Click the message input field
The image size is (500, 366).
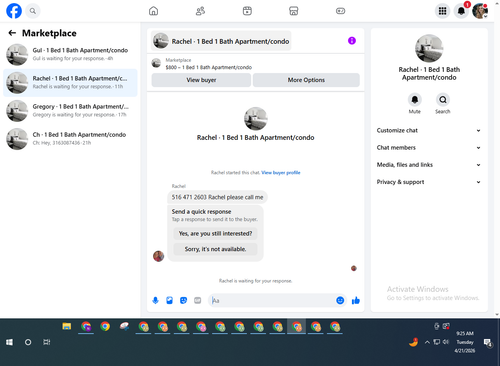click(272, 301)
